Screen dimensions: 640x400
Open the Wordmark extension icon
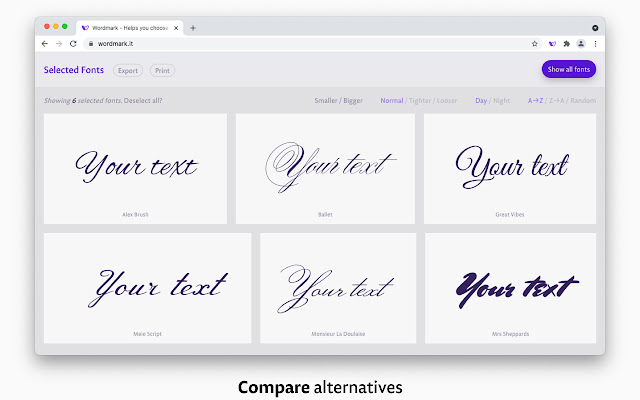(x=552, y=44)
